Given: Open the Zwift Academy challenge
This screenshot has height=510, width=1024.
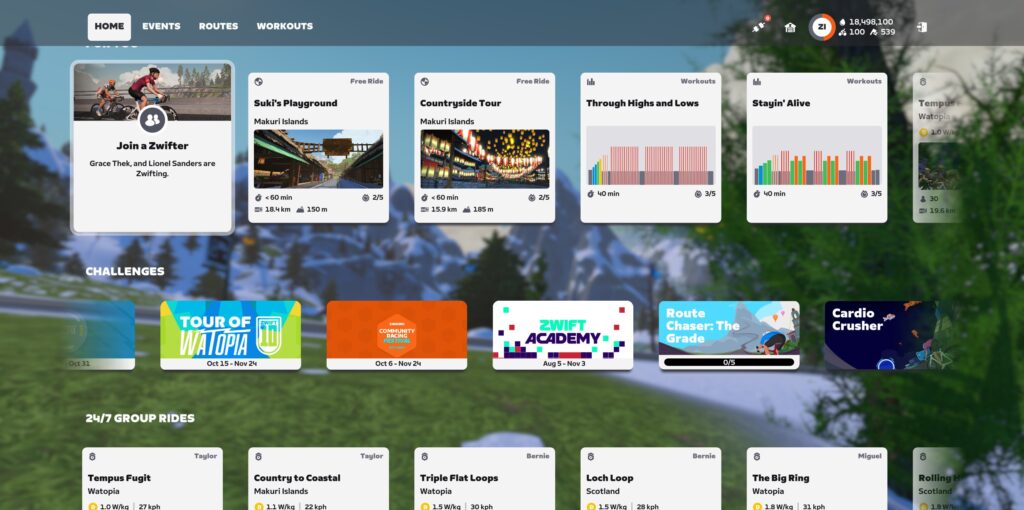Looking at the screenshot, I should 563,335.
